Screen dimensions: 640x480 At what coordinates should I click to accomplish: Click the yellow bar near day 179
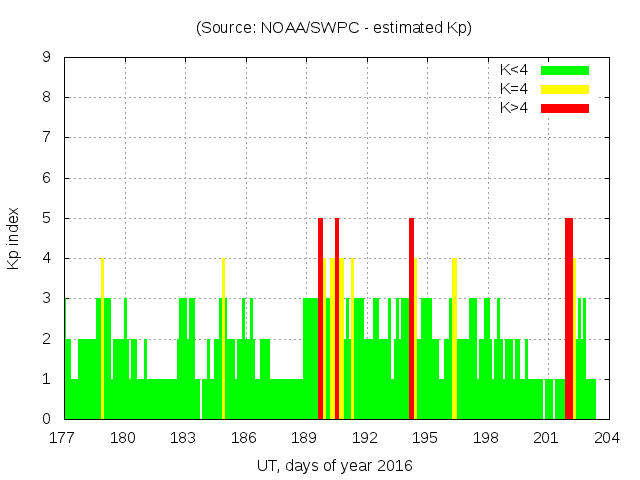[x=102, y=340]
